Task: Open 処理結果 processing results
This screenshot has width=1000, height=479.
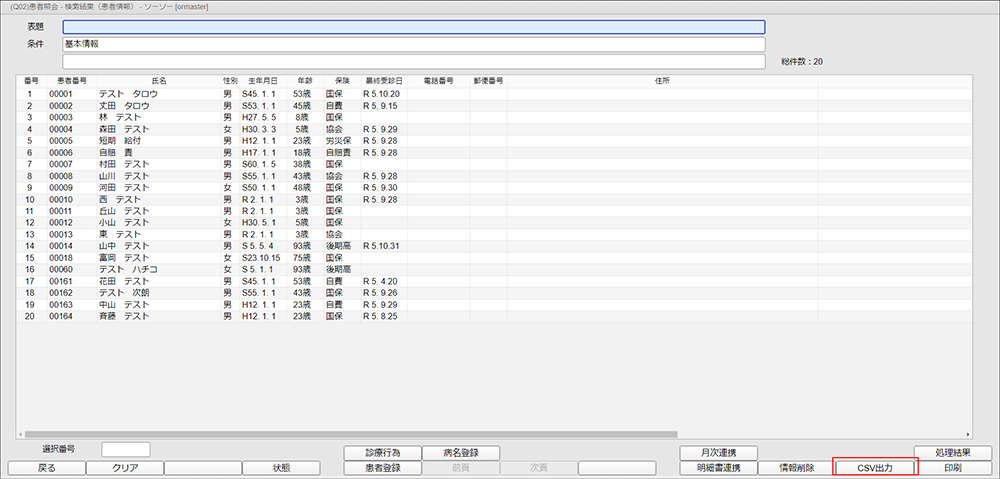Action: (952, 452)
